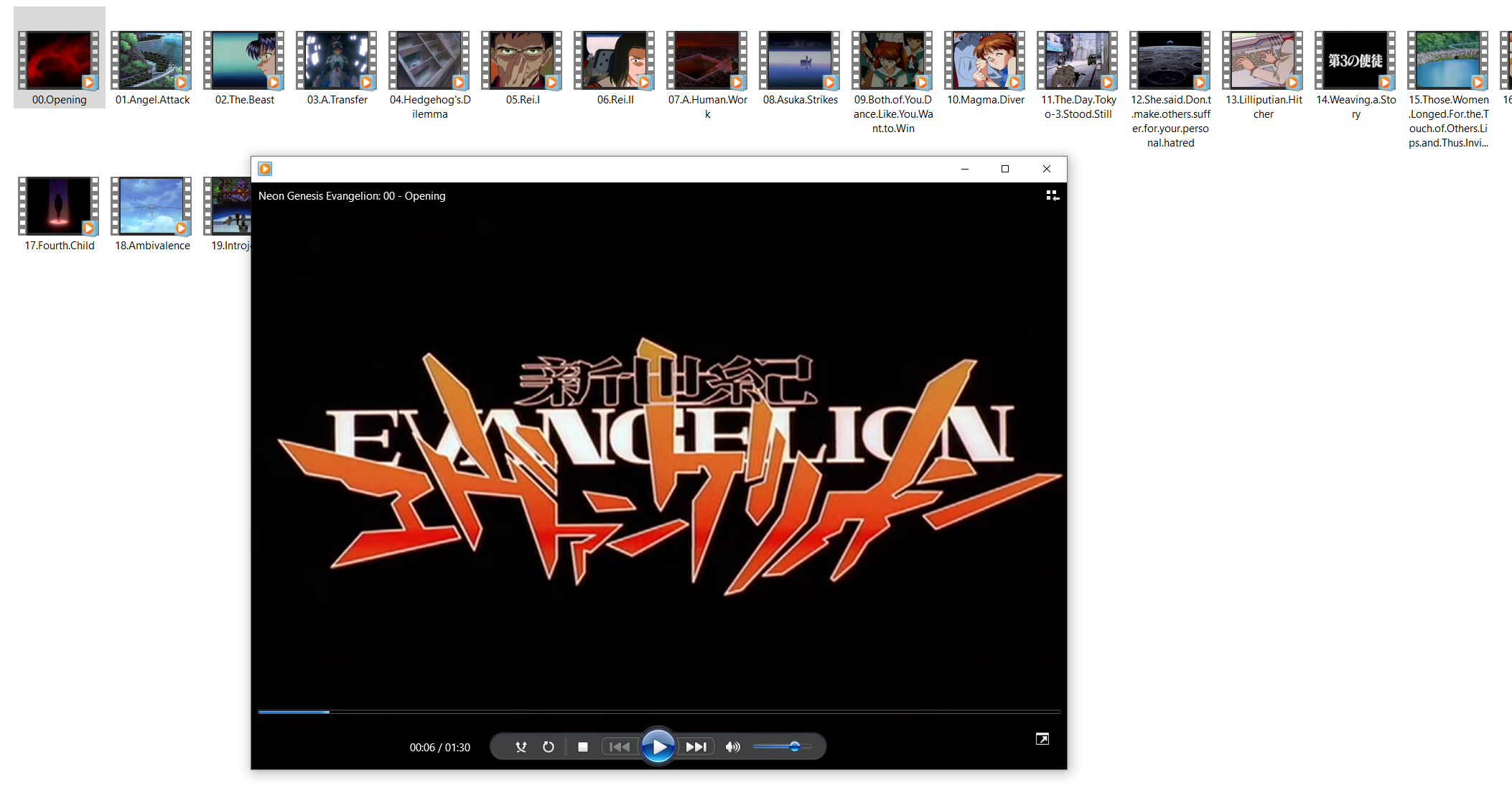Screen dimensions: 1512x798
Task: Select the 18.Ambivalence video file
Action: coord(152,208)
